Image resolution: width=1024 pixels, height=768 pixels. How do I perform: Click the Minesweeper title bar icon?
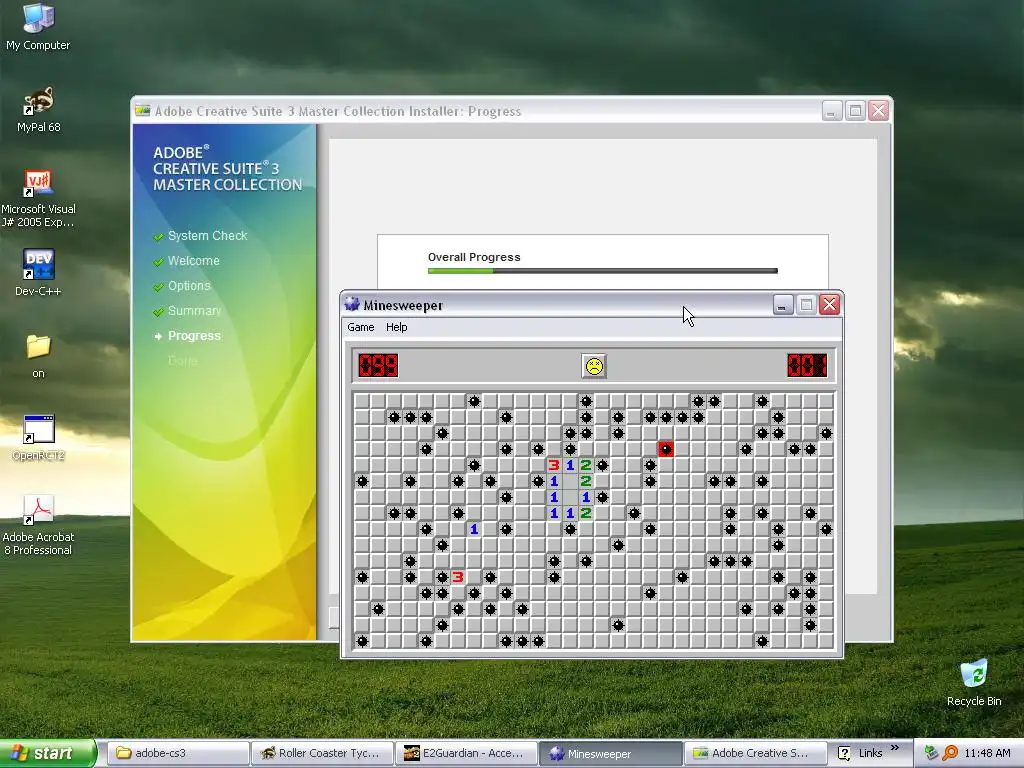pyautogui.click(x=352, y=304)
